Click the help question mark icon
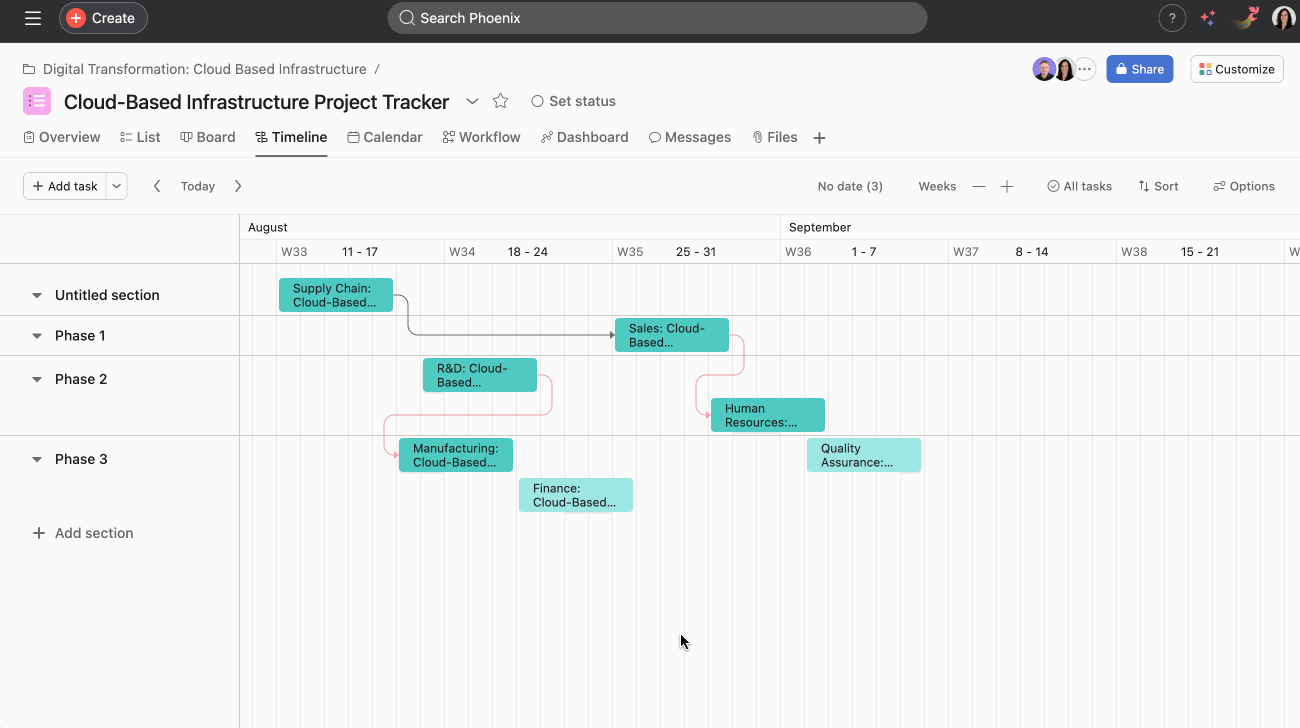This screenshot has width=1300, height=728. click(x=1172, y=18)
